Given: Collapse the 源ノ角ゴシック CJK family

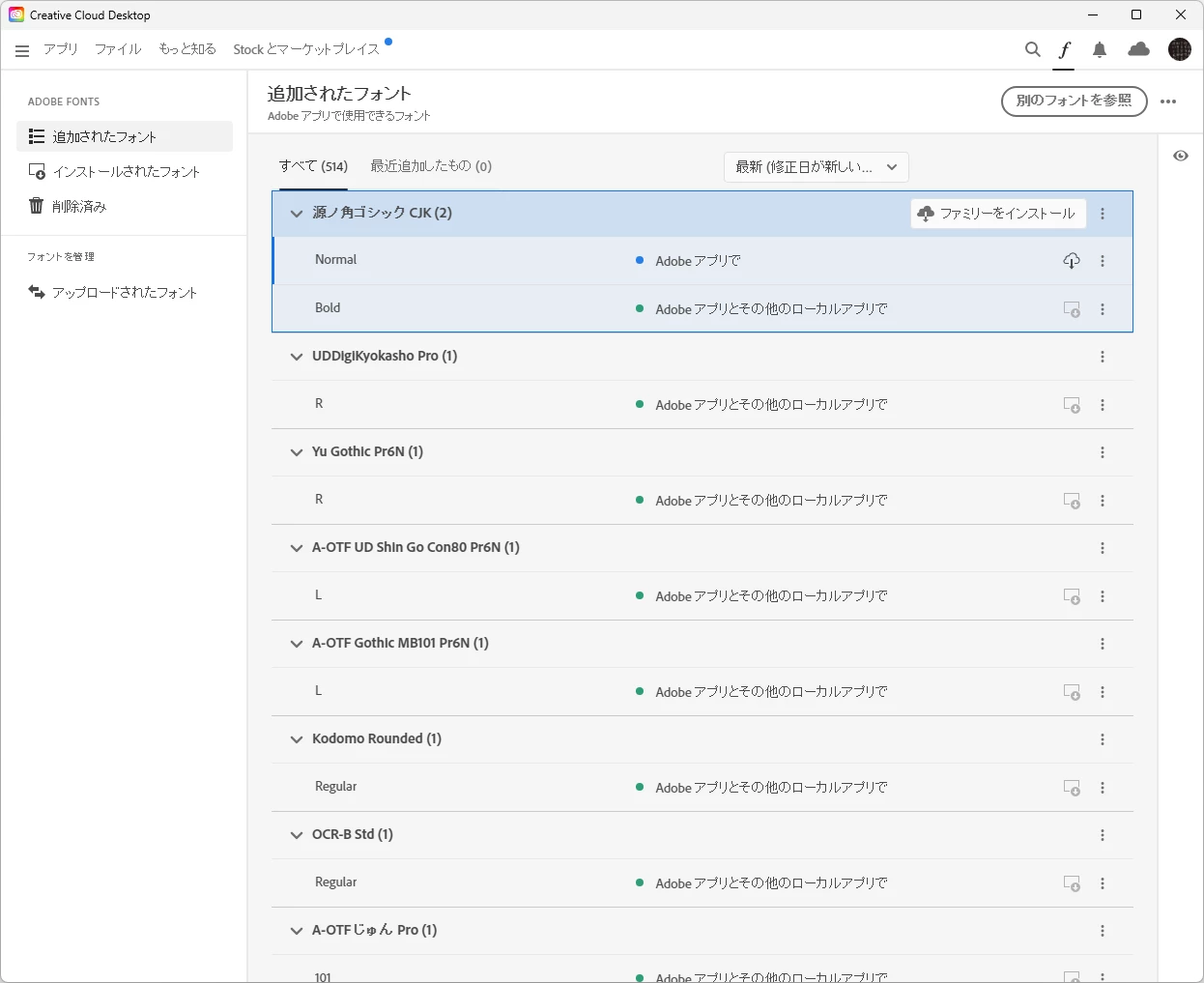Looking at the screenshot, I should pos(297,214).
